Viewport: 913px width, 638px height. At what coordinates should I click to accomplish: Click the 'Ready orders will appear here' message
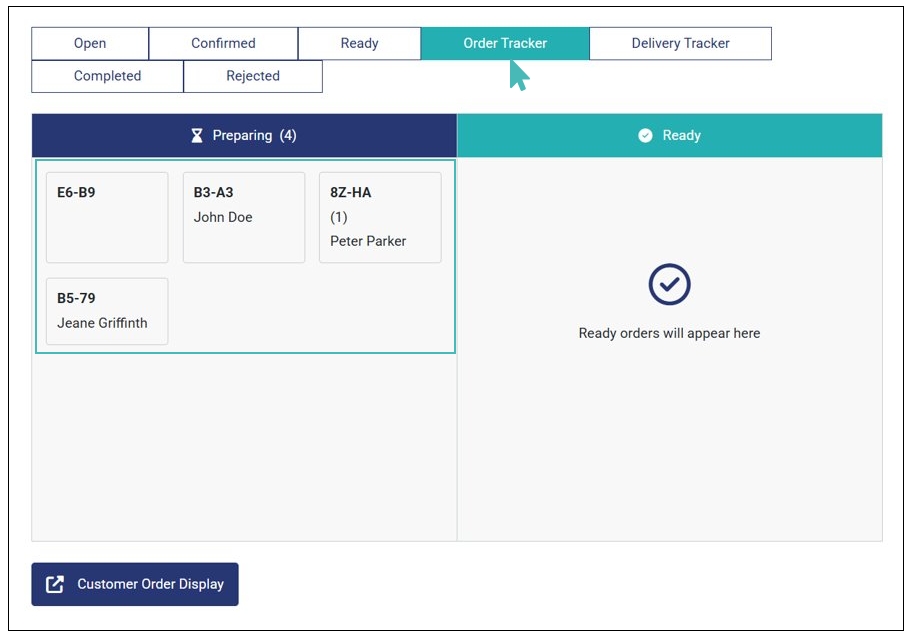click(669, 334)
